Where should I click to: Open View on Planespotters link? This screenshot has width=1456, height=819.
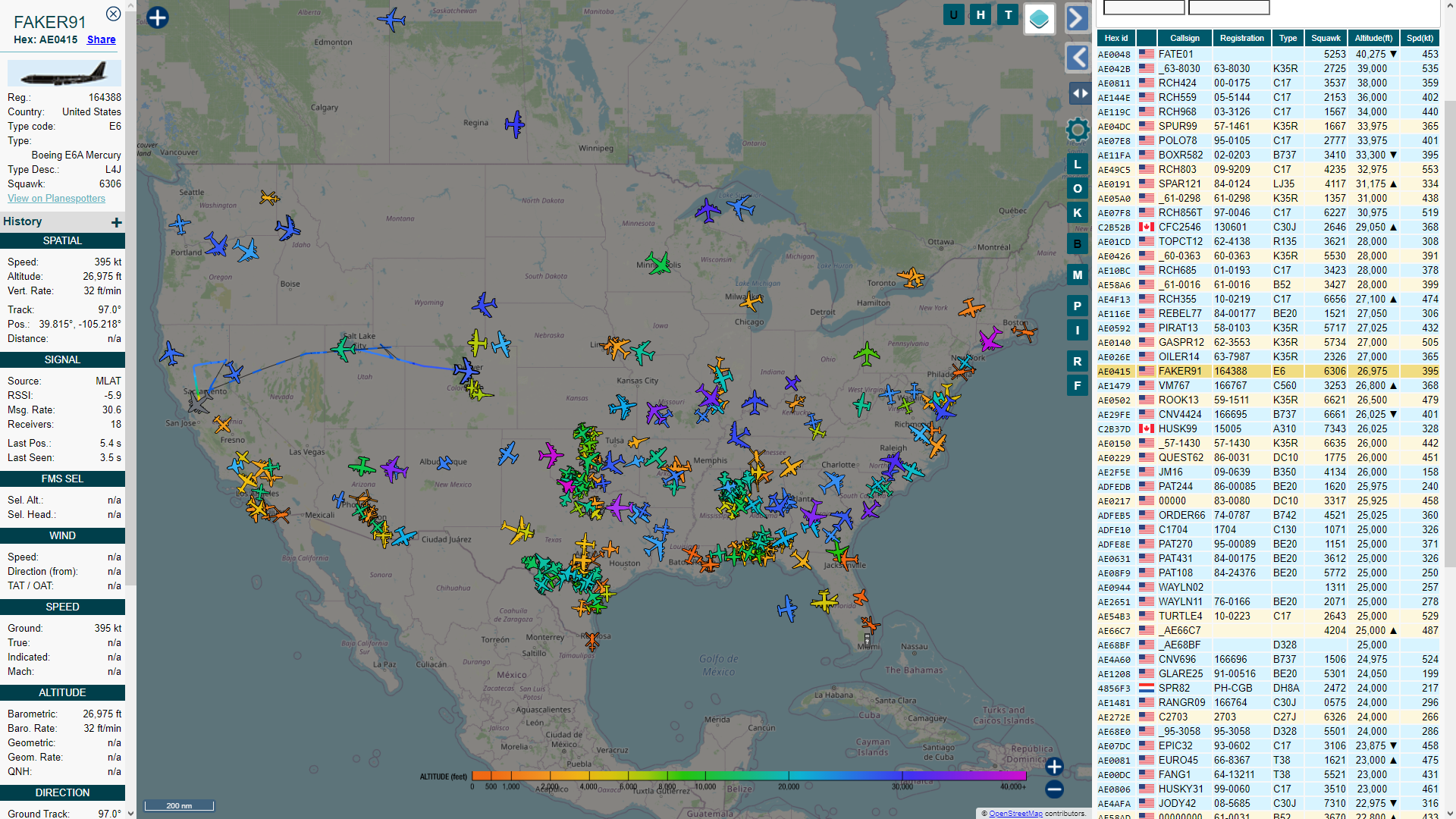[56, 198]
